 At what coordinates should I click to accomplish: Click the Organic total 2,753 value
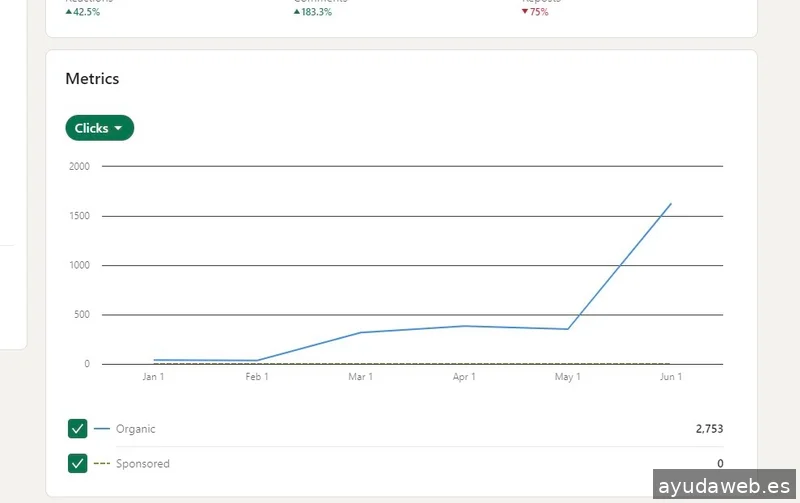(708, 429)
